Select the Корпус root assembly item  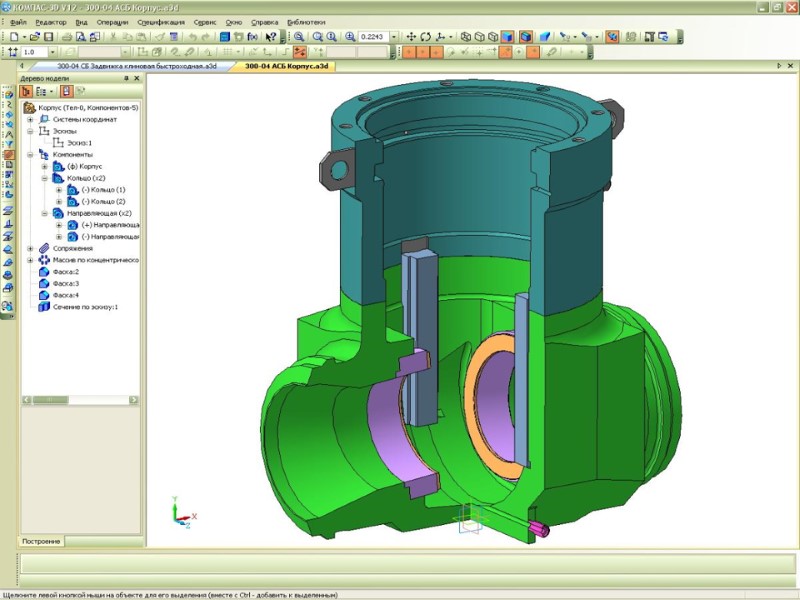(x=88, y=108)
